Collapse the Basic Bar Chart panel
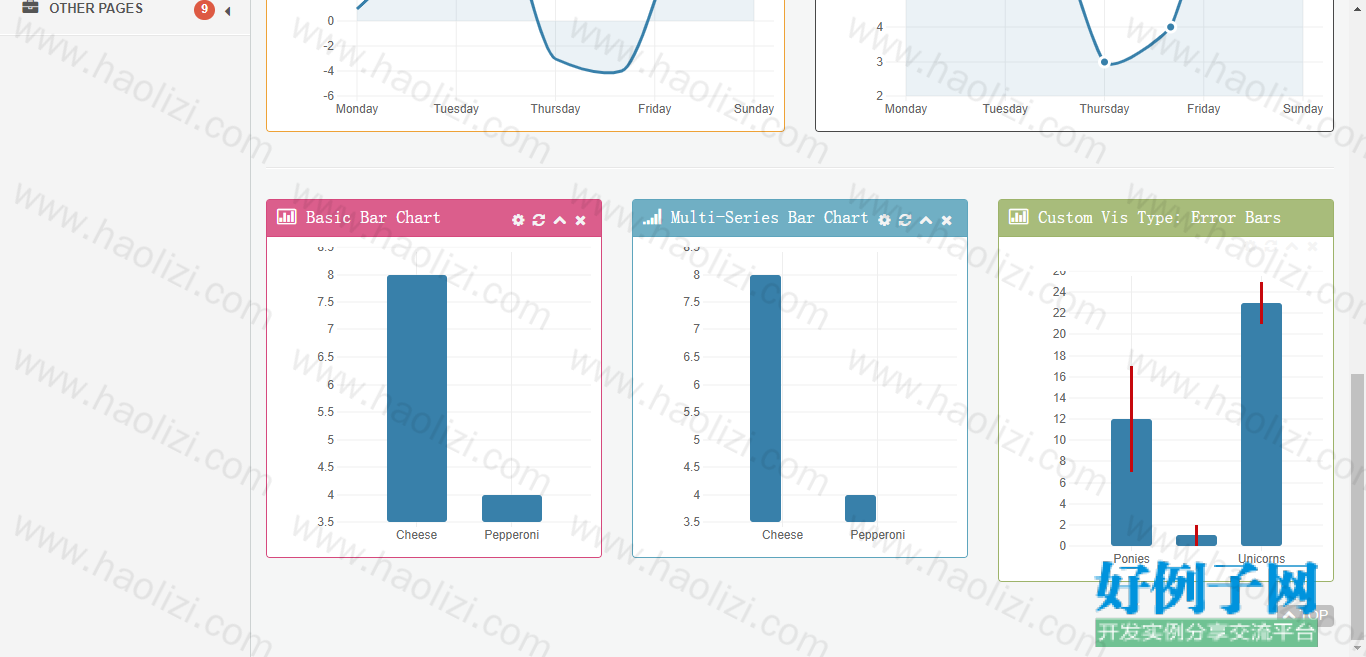 (x=560, y=220)
